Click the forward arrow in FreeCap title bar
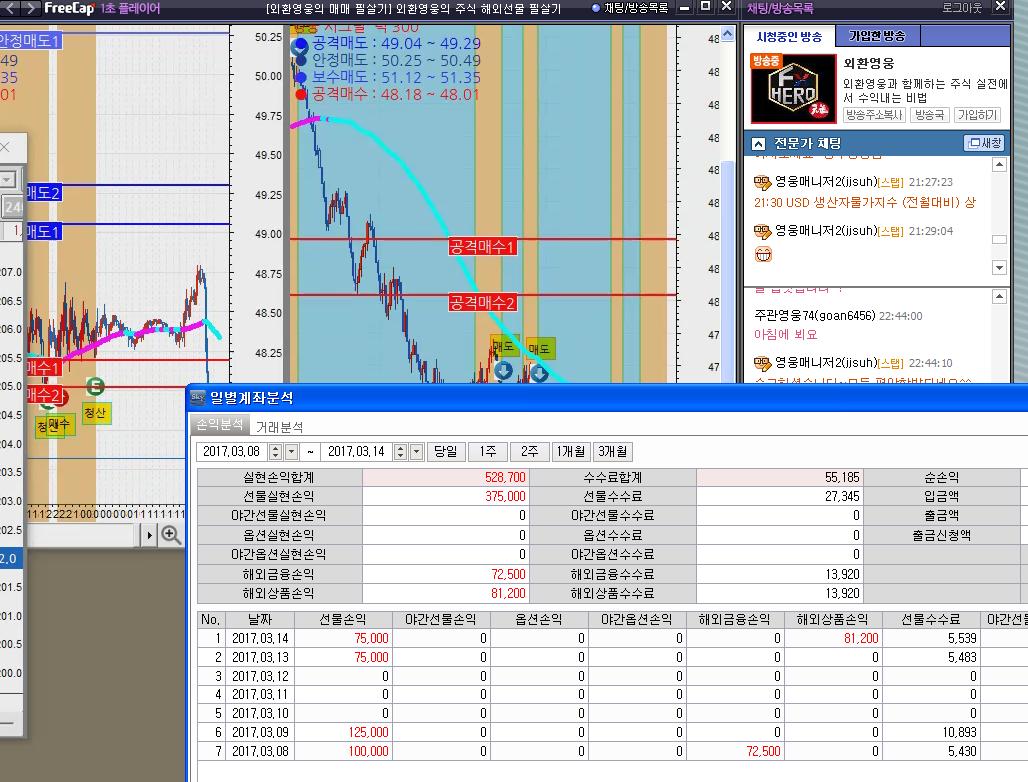1028x782 pixels. [30, 8]
